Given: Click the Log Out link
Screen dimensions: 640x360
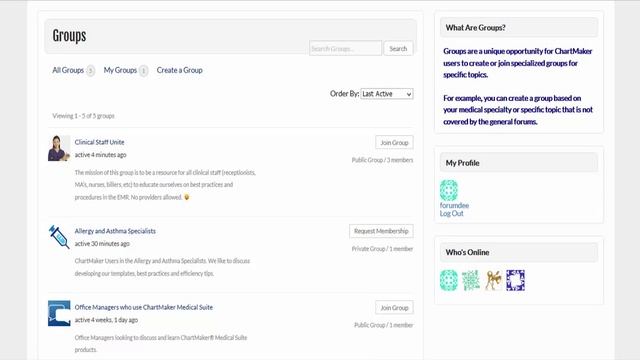Looking at the screenshot, I should [x=451, y=213].
